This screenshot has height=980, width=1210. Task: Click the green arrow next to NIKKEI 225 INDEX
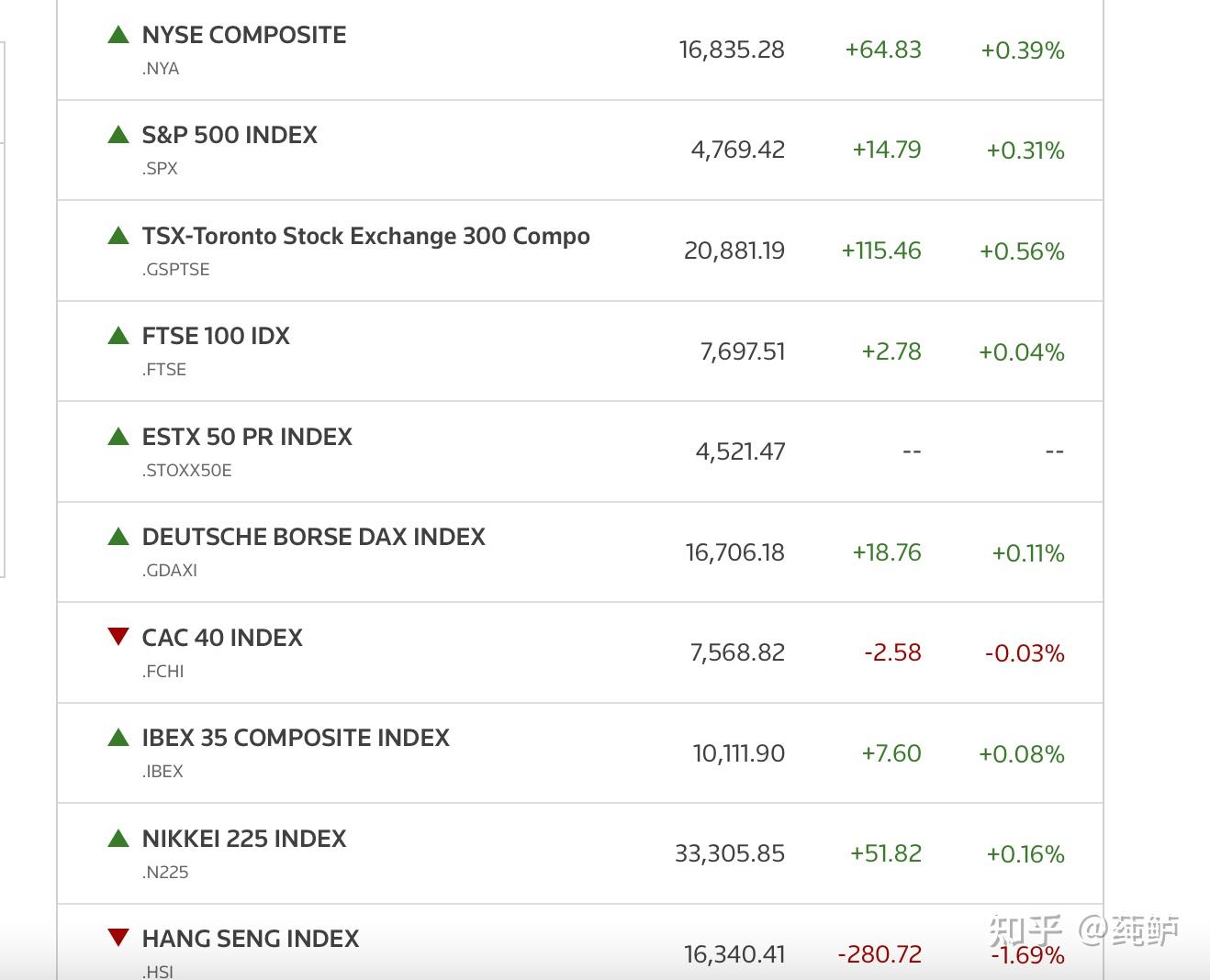coord(118,838)
